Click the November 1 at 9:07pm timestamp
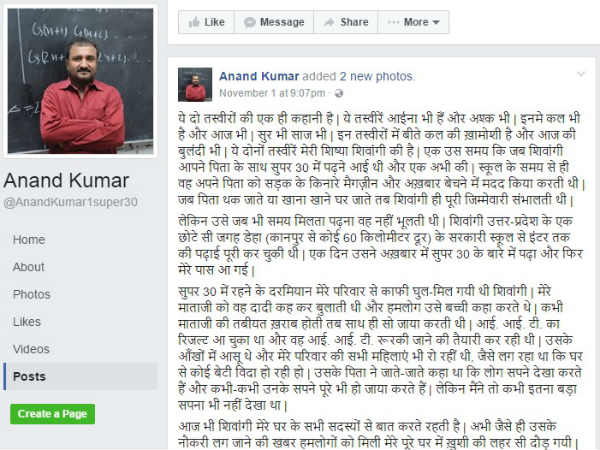 pyautogui.click(x=272, y=93)
